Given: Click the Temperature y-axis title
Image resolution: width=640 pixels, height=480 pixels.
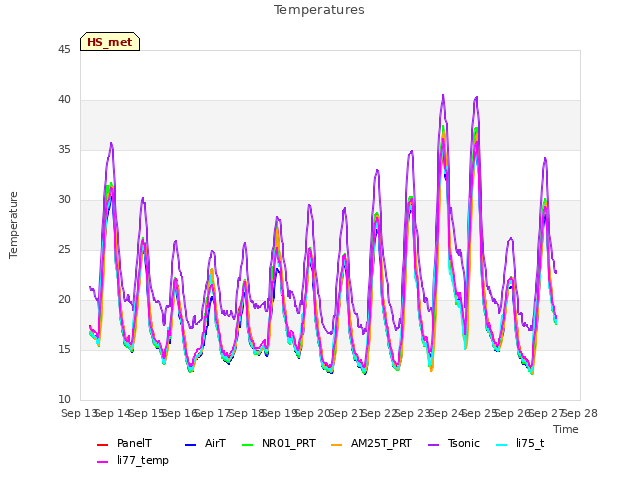Looking at the screenshot, I should tap(13, 225).
